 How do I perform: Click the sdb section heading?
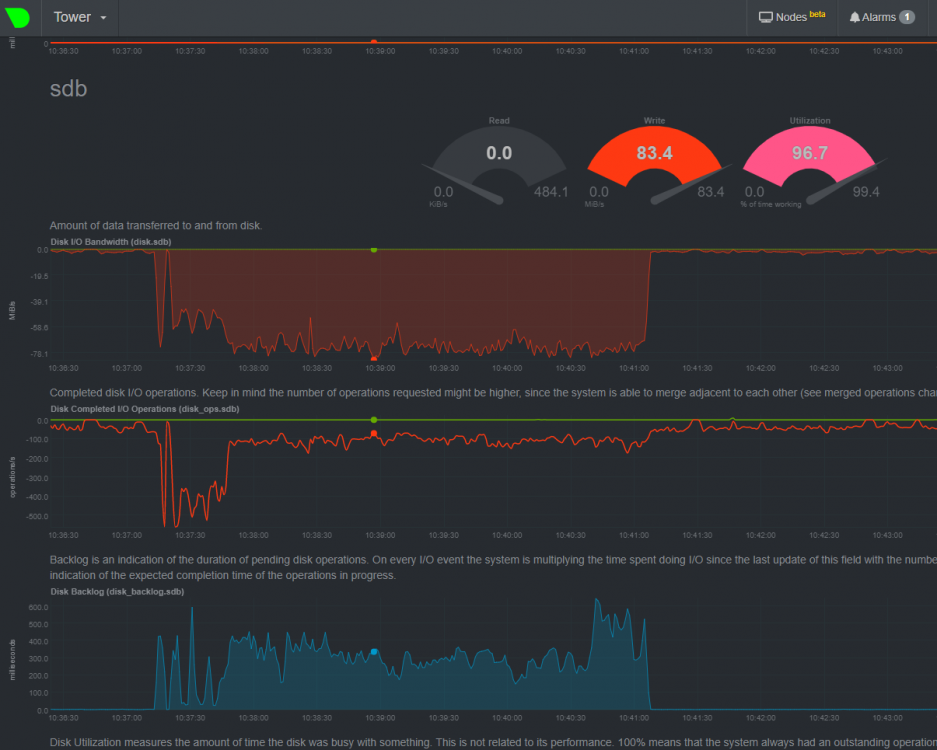coord(69,88)
